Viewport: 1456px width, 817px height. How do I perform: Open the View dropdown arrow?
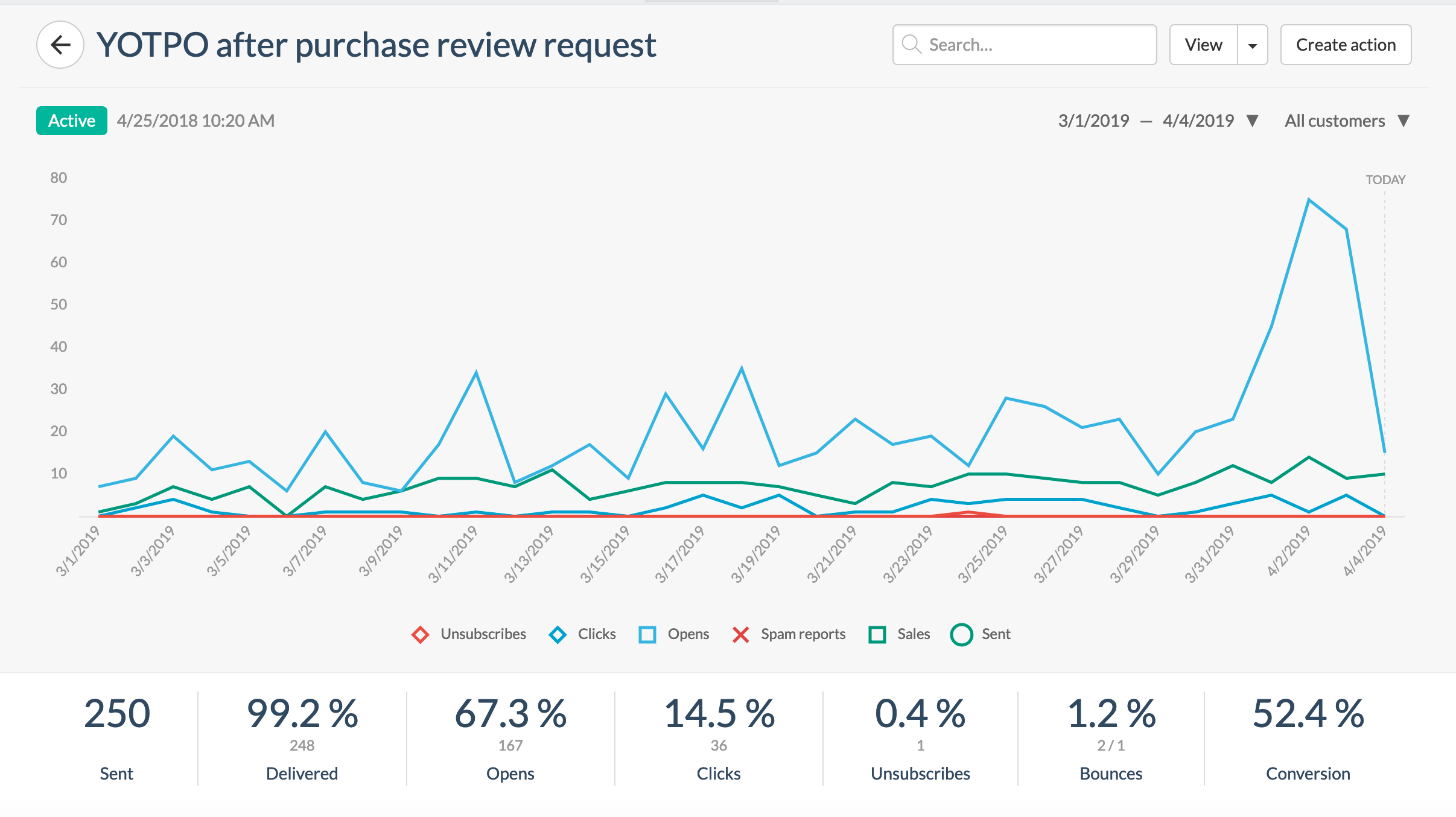1253,45
